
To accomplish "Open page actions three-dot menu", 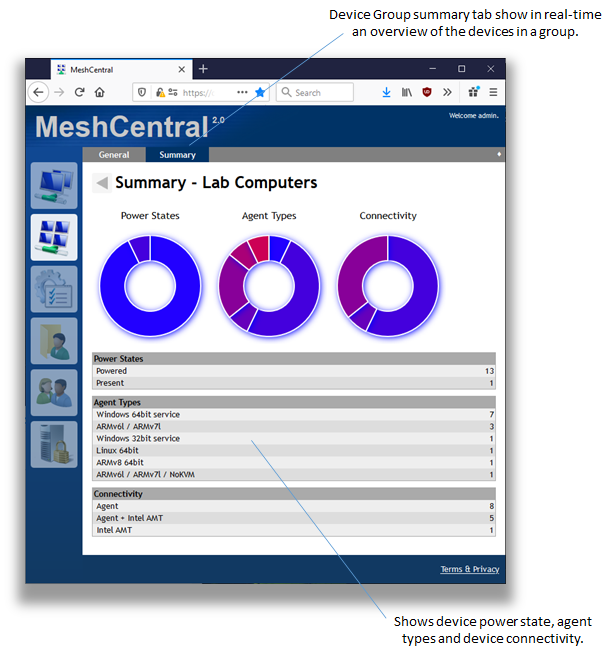I will [x=242, y=92].
